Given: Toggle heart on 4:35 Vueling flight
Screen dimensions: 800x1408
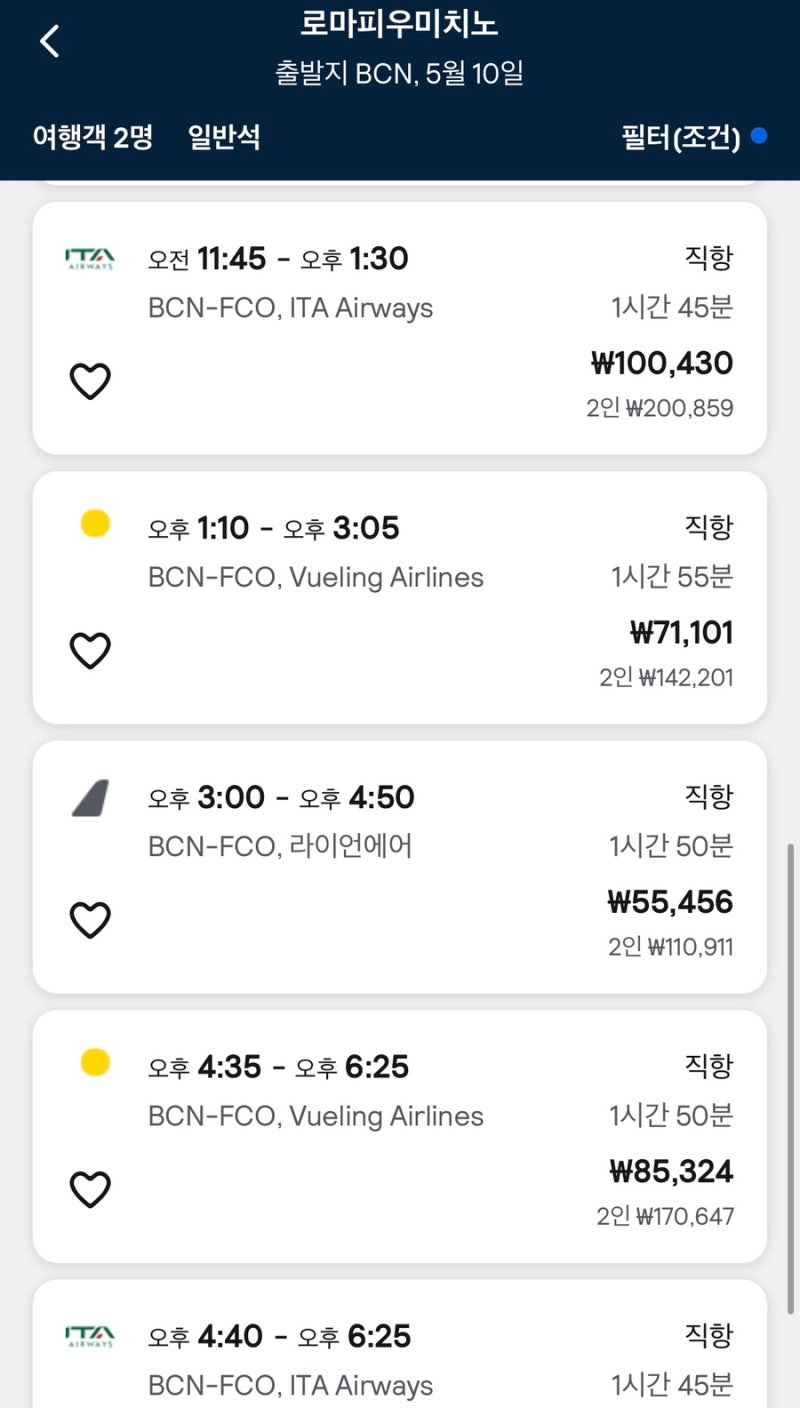Looking at the screenshot, I should coord(90,1190).
